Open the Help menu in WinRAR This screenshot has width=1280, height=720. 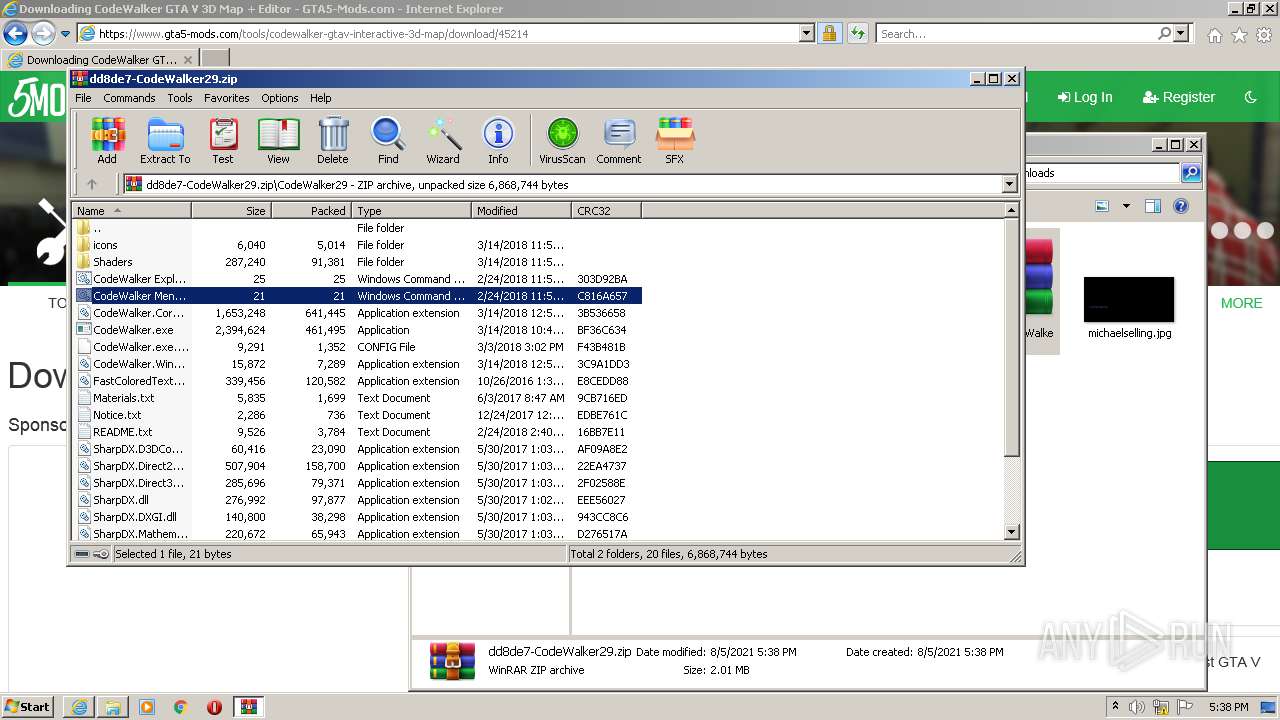pos(321,98)
